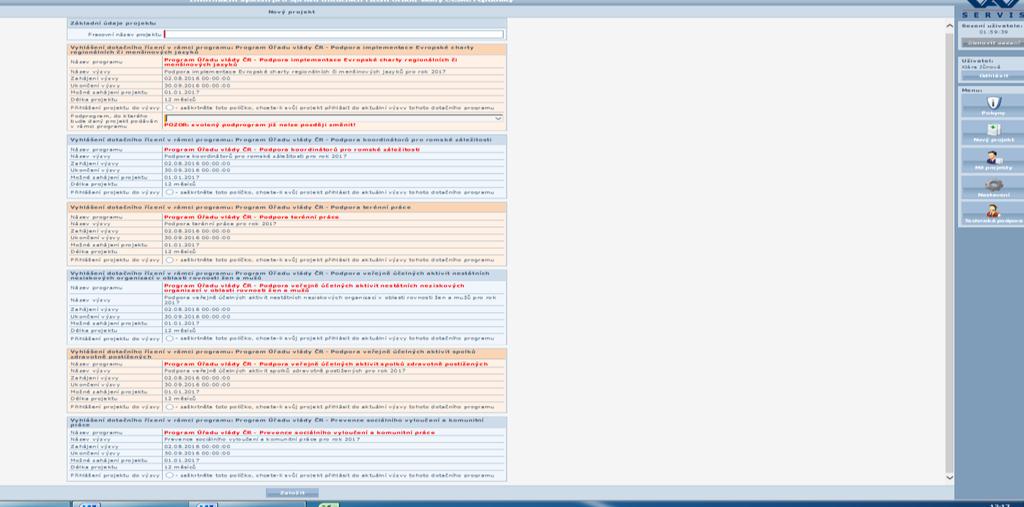
Task: Open the Nový projekt menu icon
Action: click(x=993, y=129)
